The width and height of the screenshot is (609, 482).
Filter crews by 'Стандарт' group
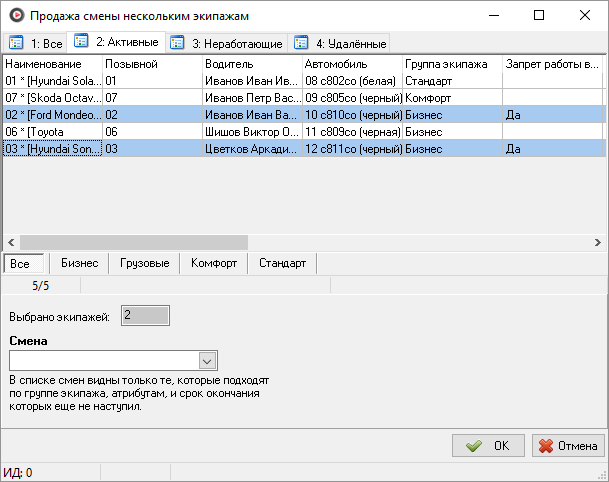pyautogui.click(x=282, y=264)
